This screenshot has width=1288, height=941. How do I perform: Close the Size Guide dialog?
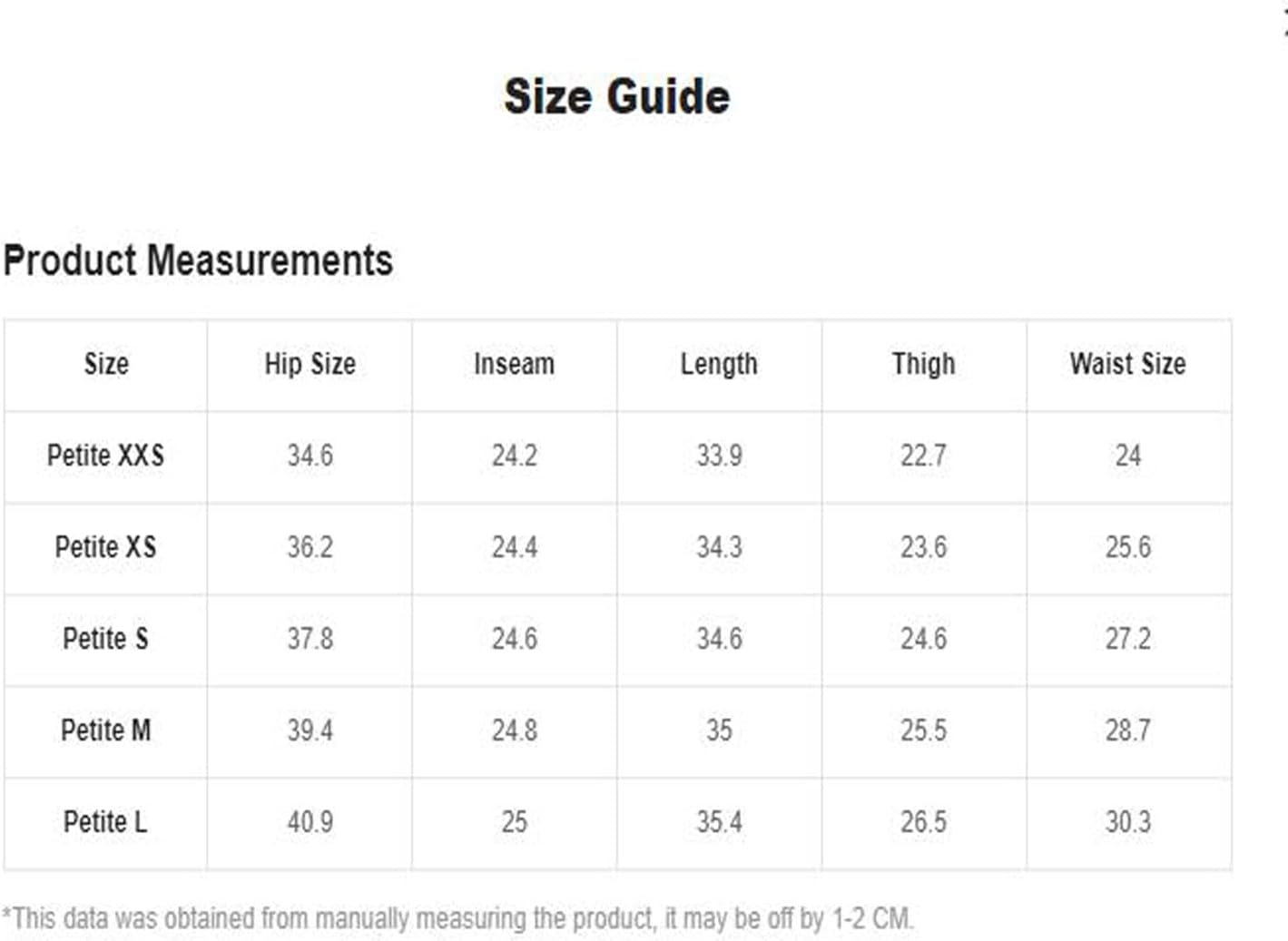pos(1284,25)
